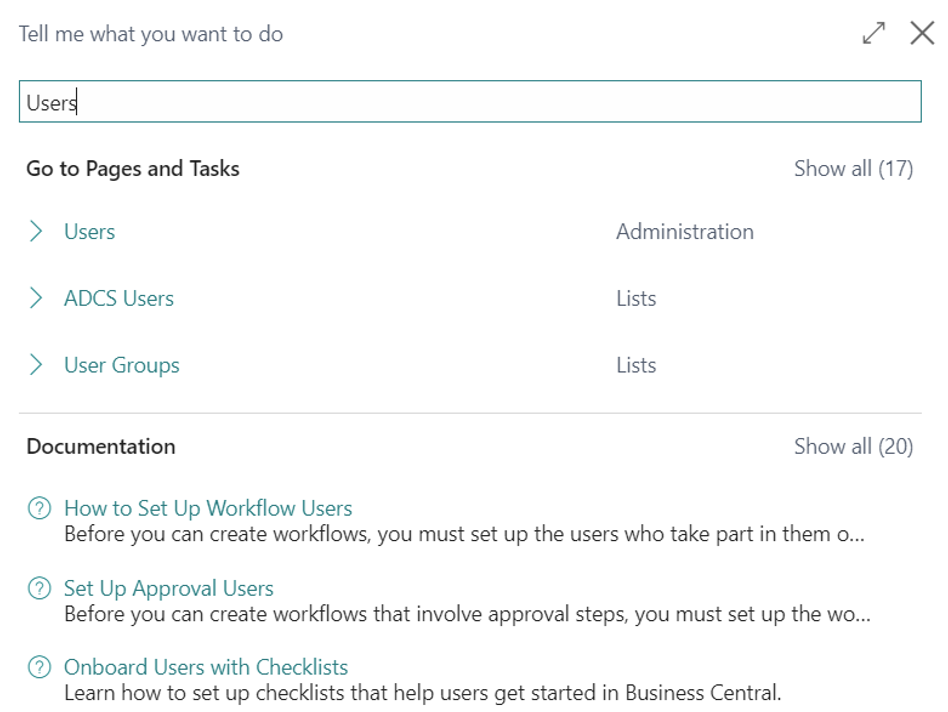This screenshot has width=948, height=712.
Task: Open the User Groups list
Action: (x=122, y=366)
